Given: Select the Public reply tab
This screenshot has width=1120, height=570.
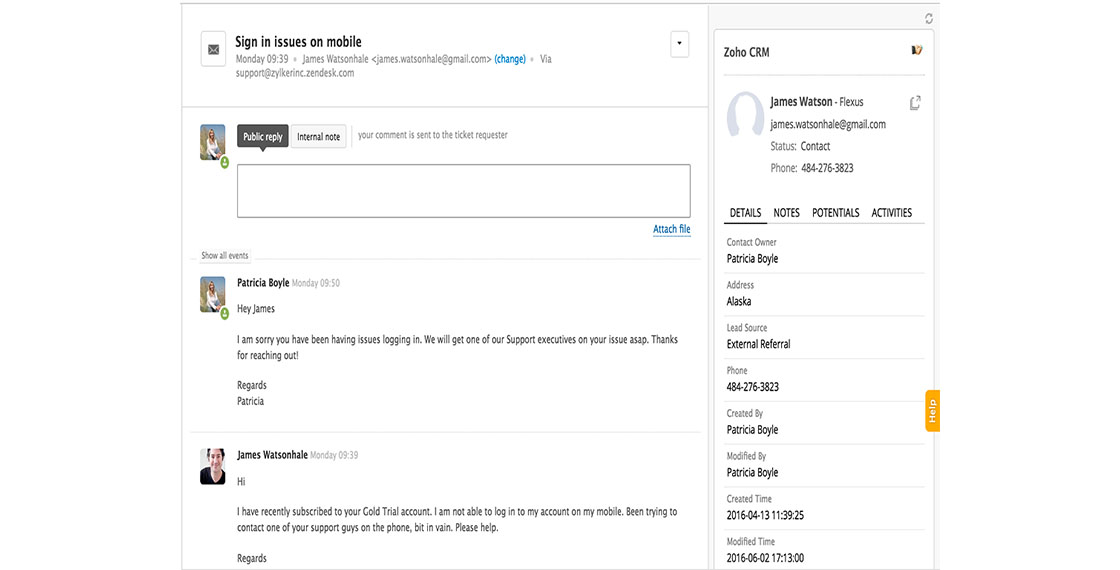Looking at the screenshot, I should (x=263, y=136).
